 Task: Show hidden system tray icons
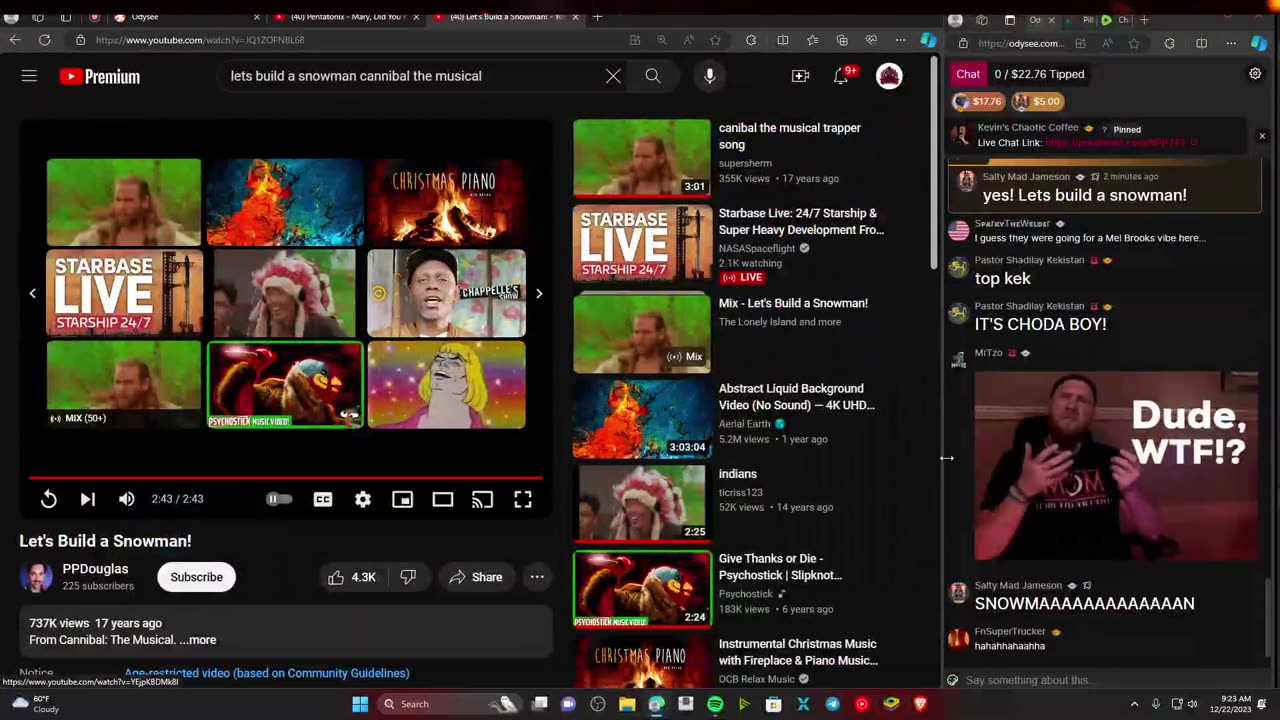(x=1134, y=704)
